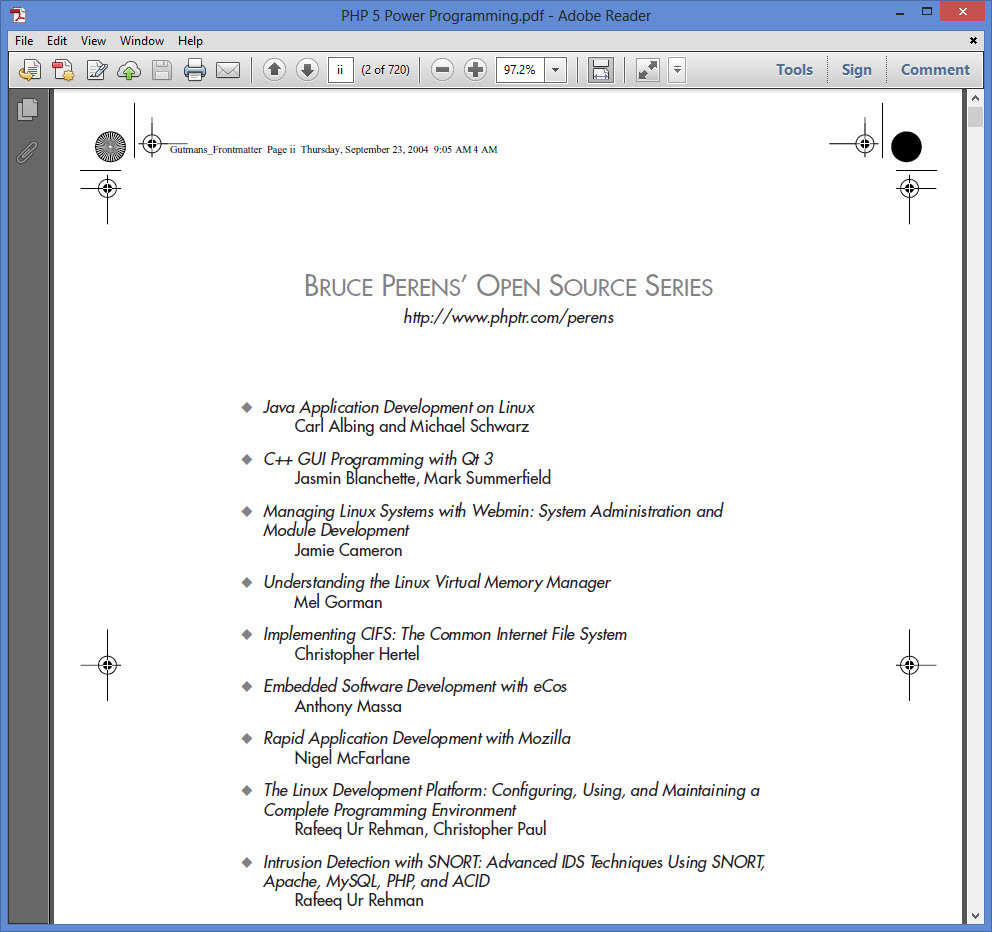The width and height of the screenshot is (992, 932).
Task: Click 'Rafeeq Ur Rehman, Christopher Paul'
Action: click(x=420, y=829)
